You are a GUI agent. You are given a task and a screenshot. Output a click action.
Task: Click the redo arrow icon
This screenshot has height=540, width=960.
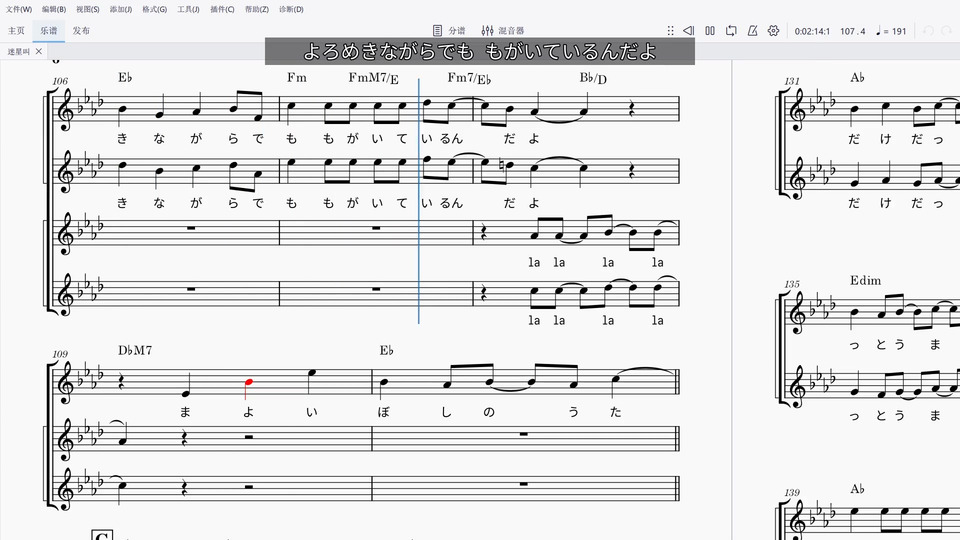(x=947, y=31)
